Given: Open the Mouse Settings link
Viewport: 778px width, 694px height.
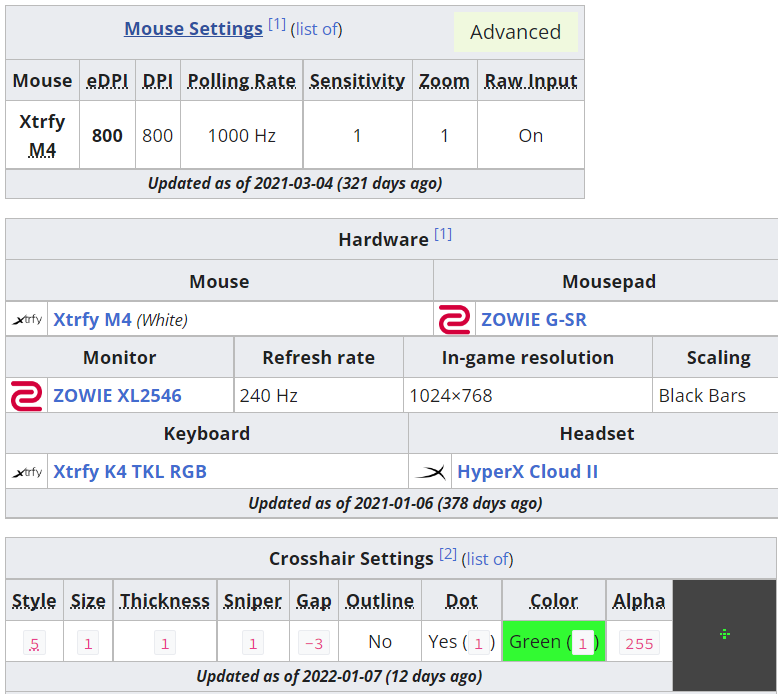Looking at the screenshot, I should (x=193, y=29).
